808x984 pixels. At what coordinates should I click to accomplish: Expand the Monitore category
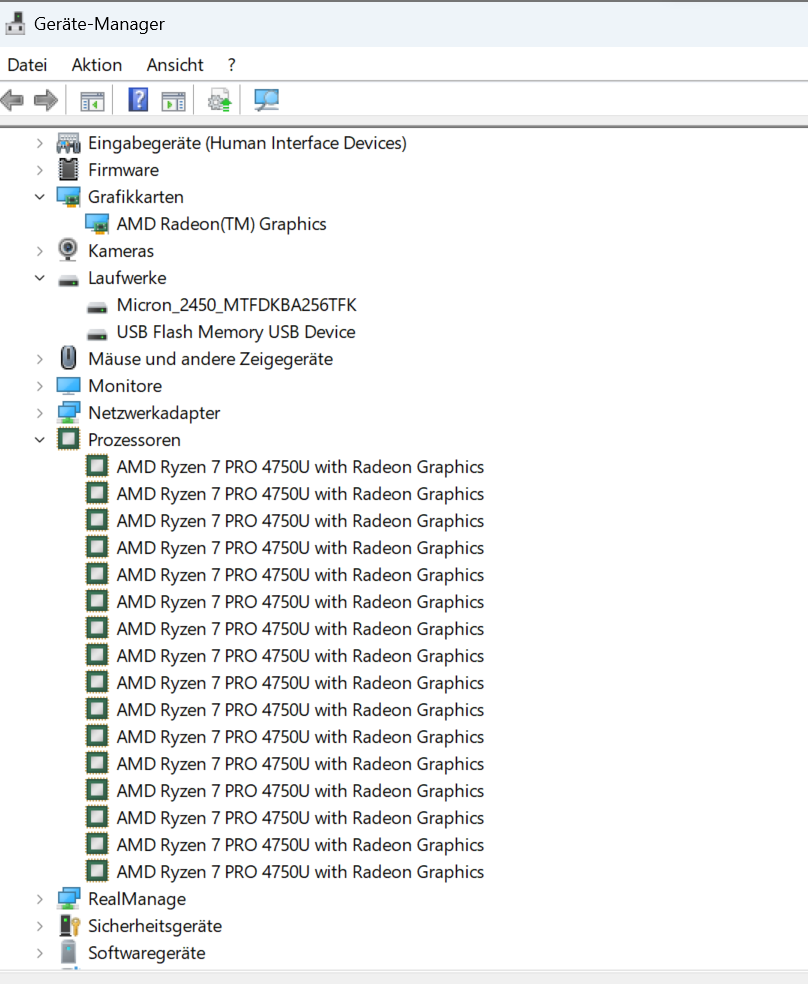click(40, 386)
